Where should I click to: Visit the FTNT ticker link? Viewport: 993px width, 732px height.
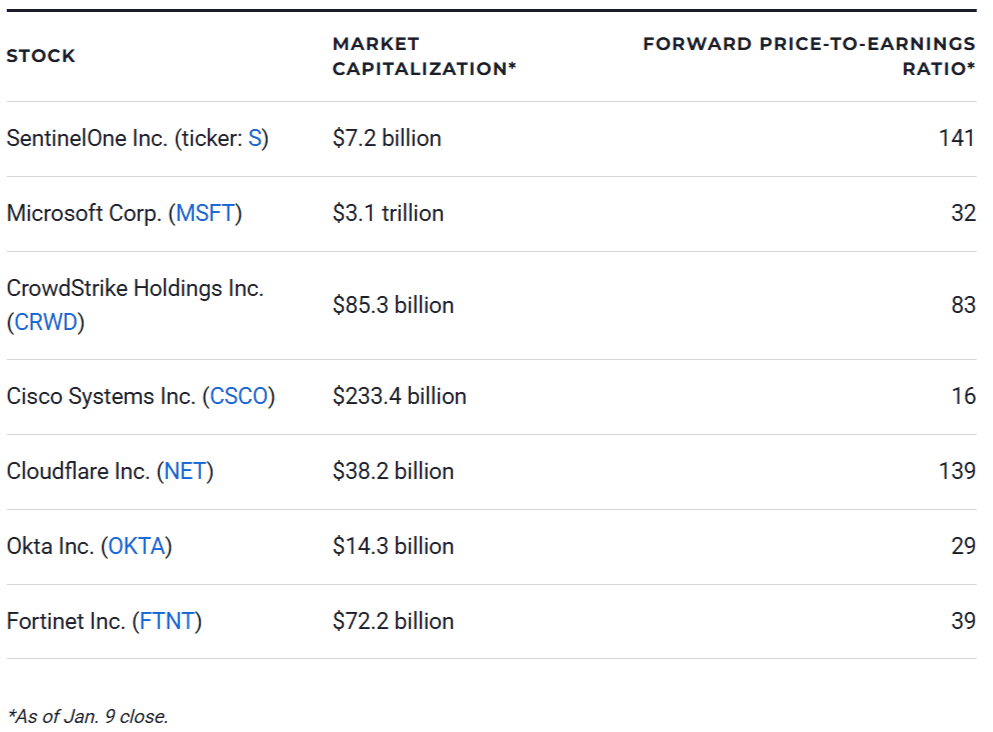[167, 621]
